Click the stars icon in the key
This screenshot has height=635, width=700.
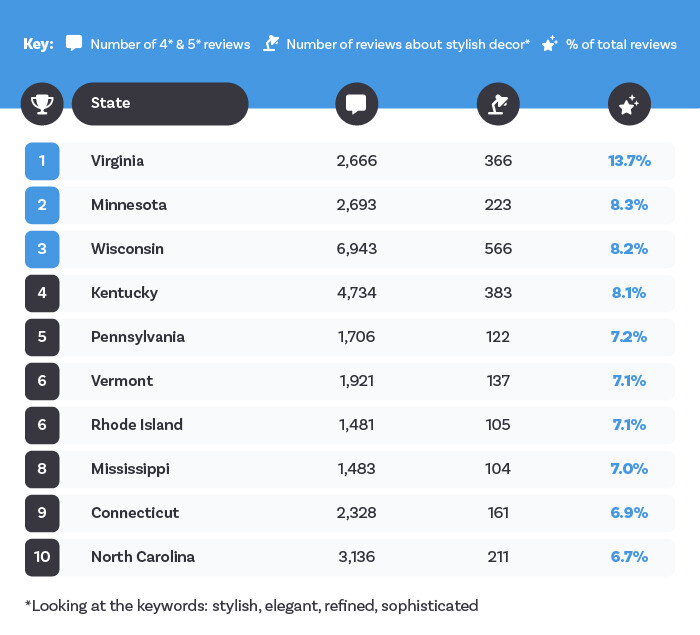(x=550, y=43)
